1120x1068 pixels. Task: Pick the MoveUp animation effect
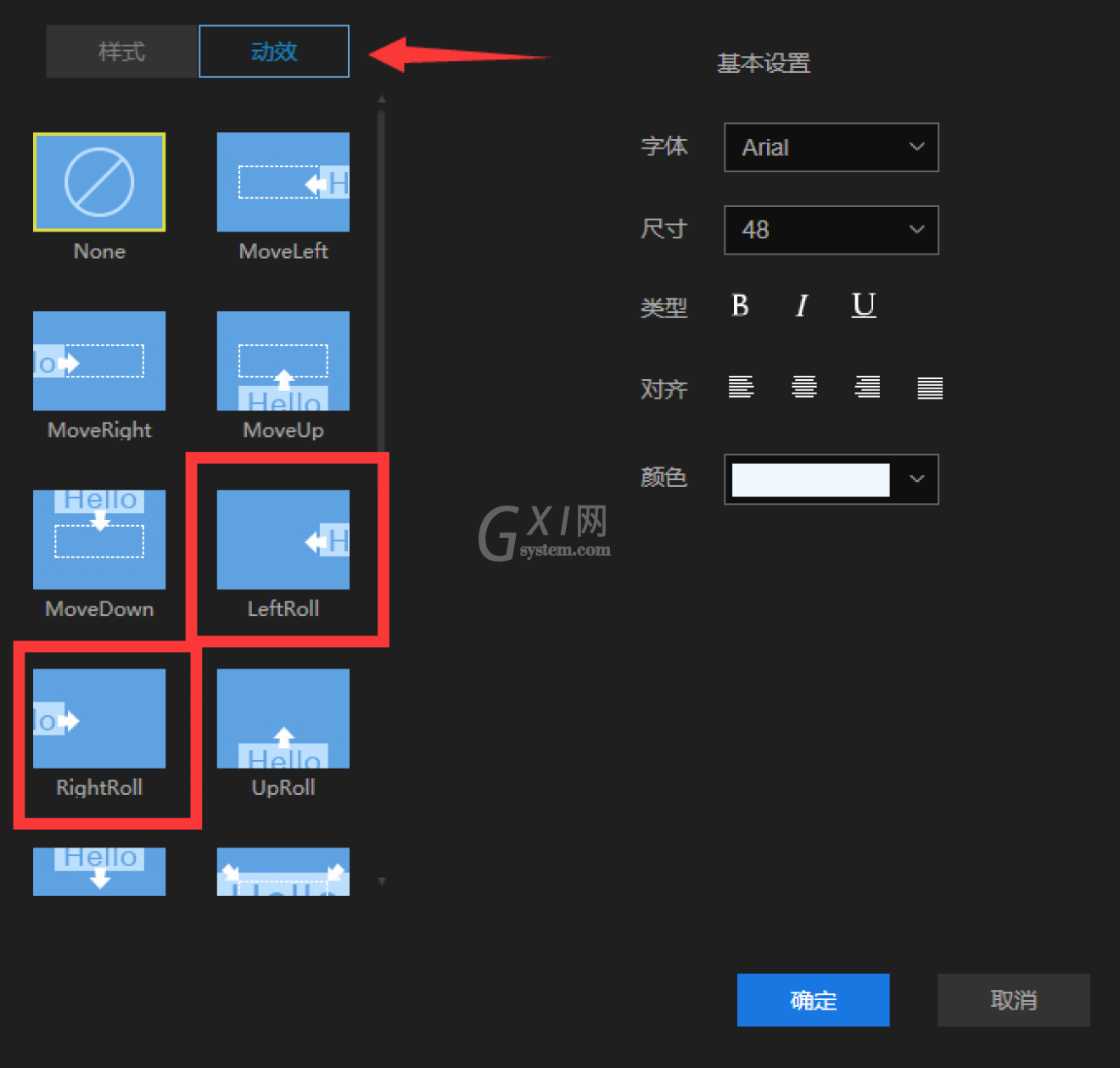pyautogui.click(x=283, y=361)
